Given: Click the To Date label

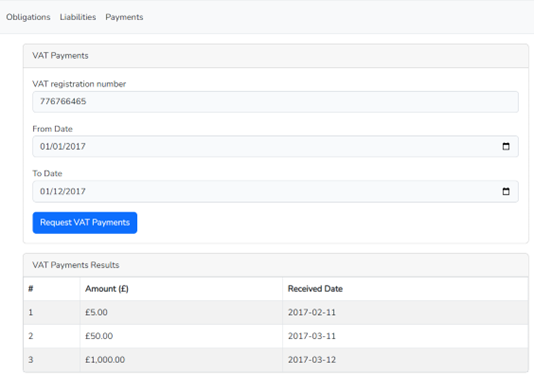Looking at the screenshot, I should 47,174.
